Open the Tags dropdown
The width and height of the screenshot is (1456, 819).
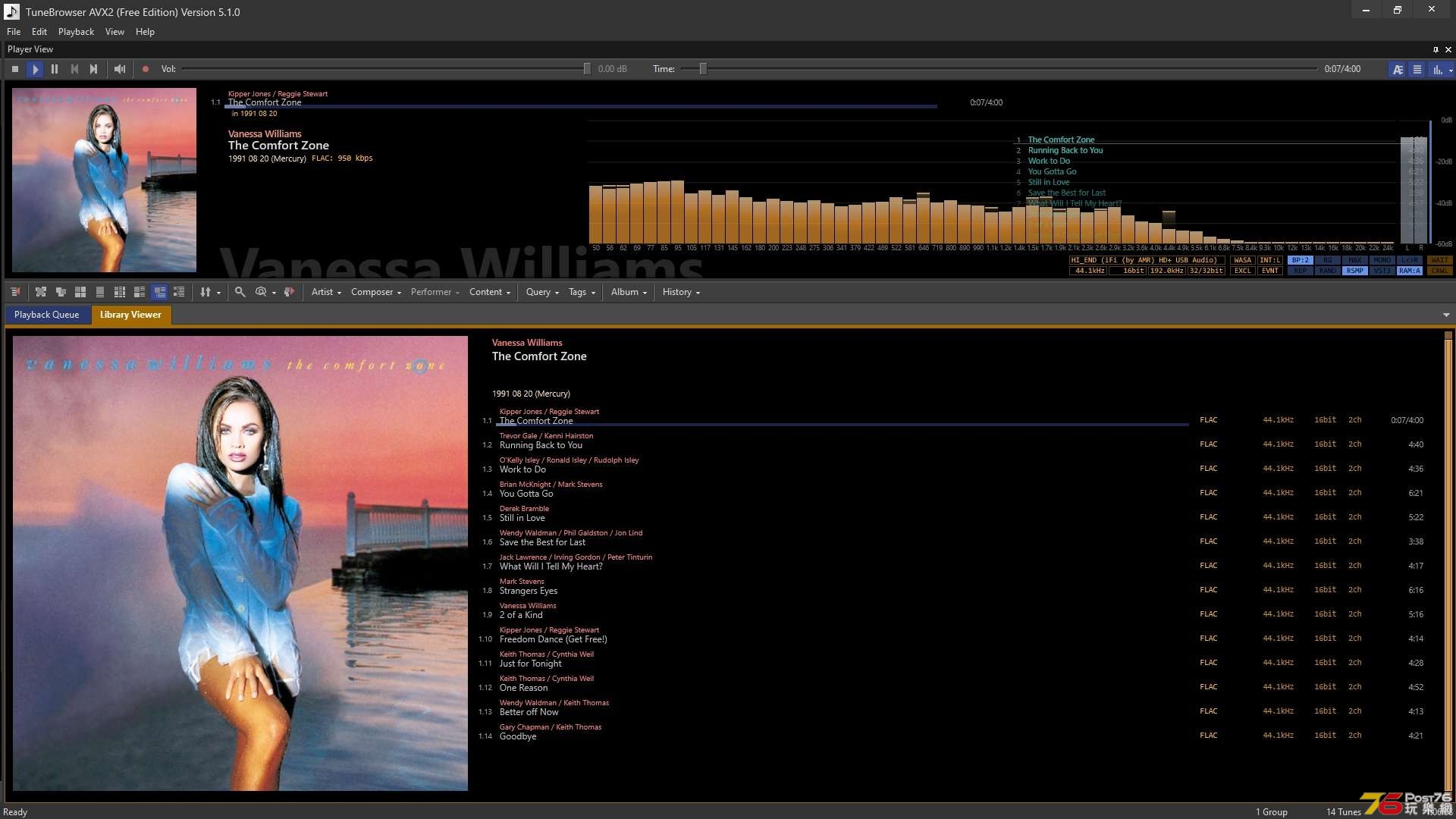click(x=582, y=292)
